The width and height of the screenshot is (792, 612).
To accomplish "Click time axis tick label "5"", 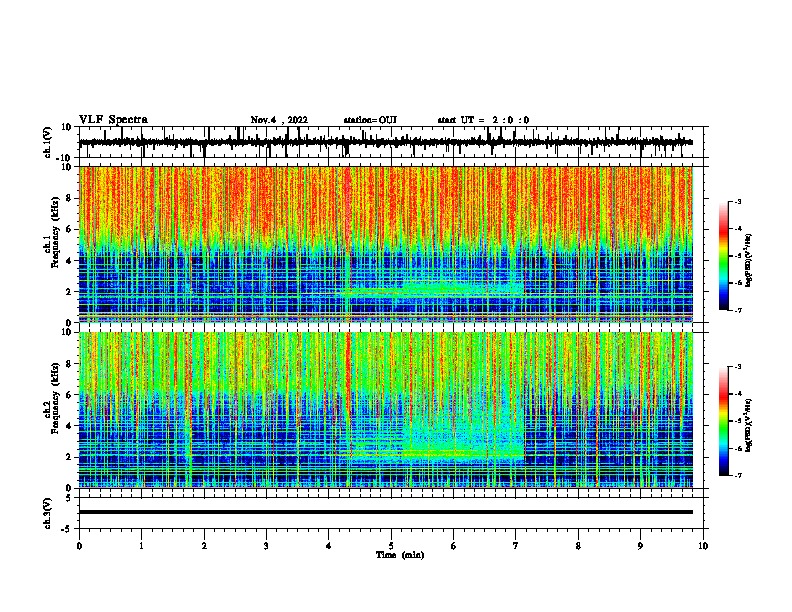I will [x=391, y=546].
